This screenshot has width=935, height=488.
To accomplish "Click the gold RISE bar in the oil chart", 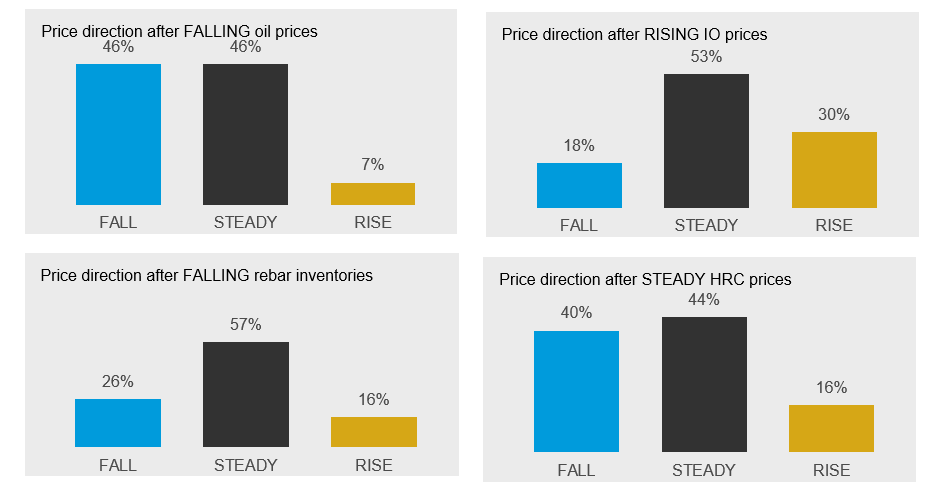I will tap(372, 194).
